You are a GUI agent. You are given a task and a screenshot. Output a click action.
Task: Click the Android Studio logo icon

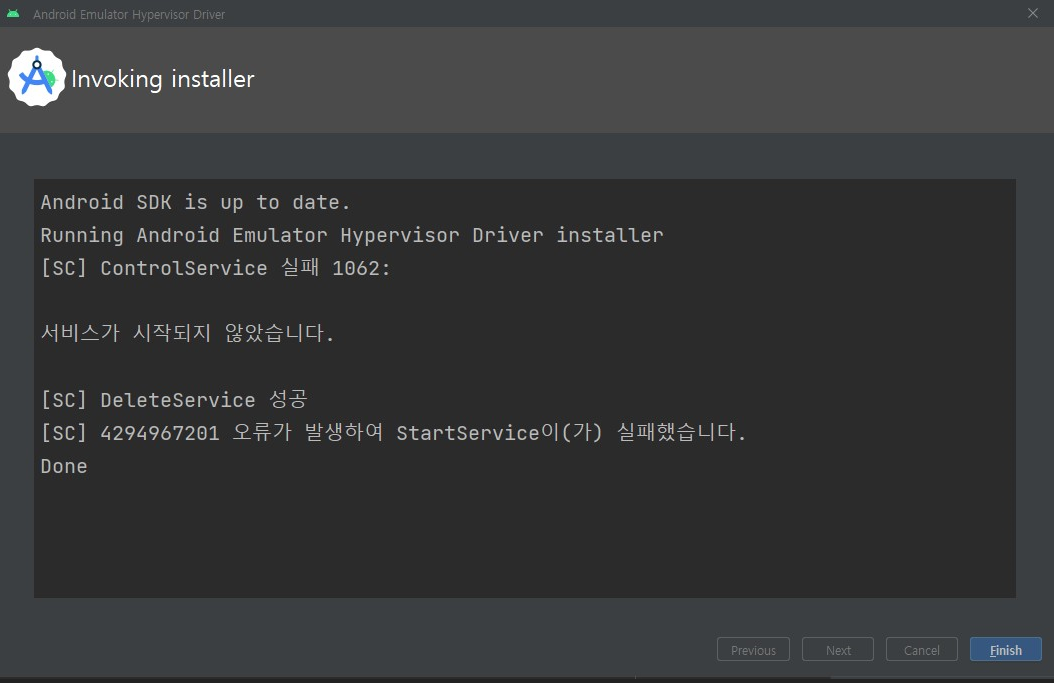tap(37, 77)
